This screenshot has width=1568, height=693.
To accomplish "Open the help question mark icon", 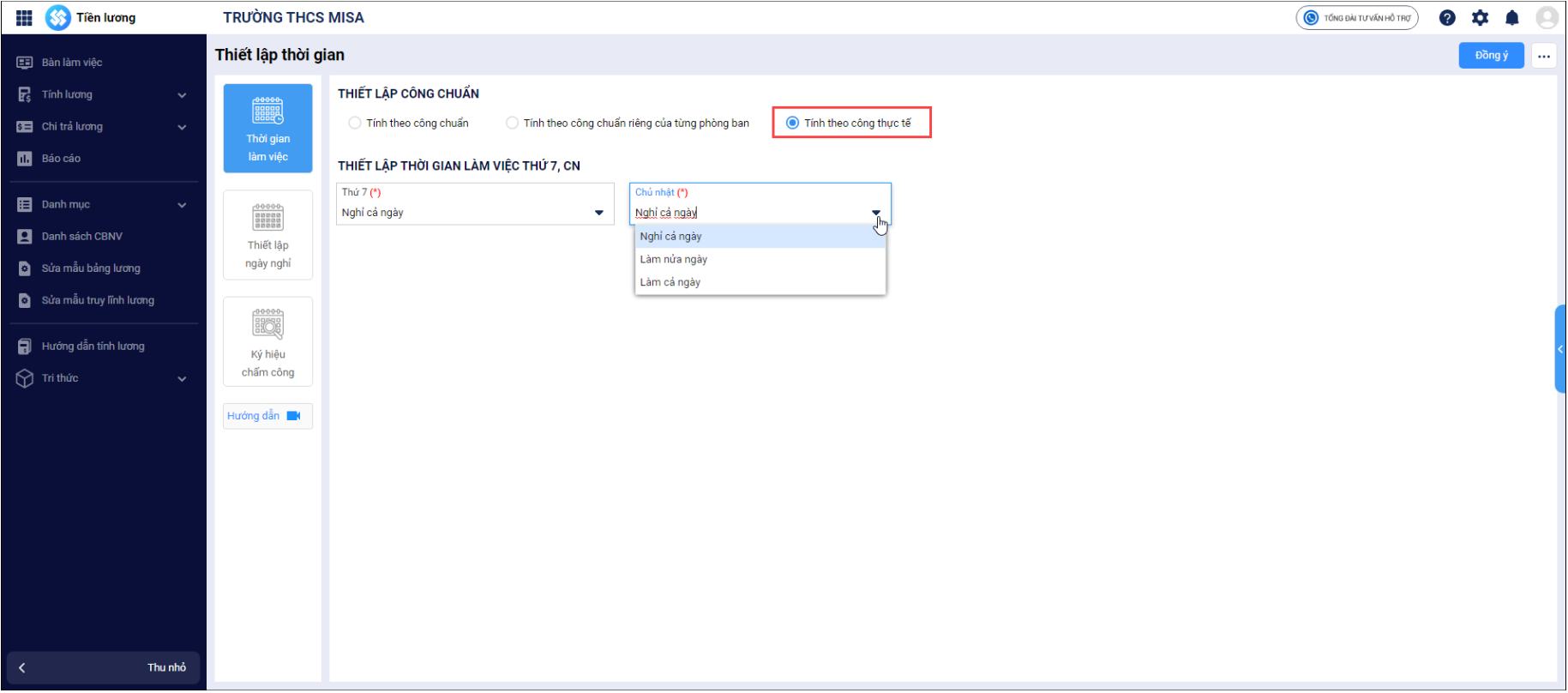I will tap(1447, 18).
